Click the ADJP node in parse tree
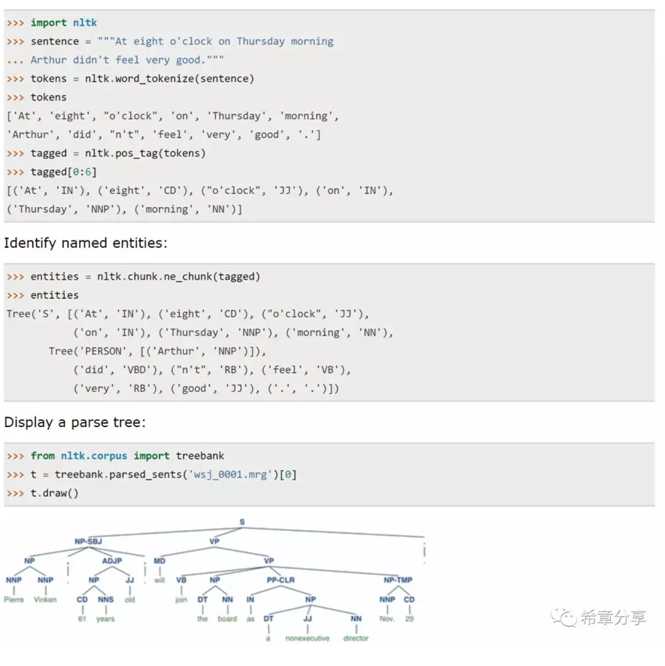Image resolution: width=665 pixels, height=666 pixels. pyautogui.click(x=112, y=560)
